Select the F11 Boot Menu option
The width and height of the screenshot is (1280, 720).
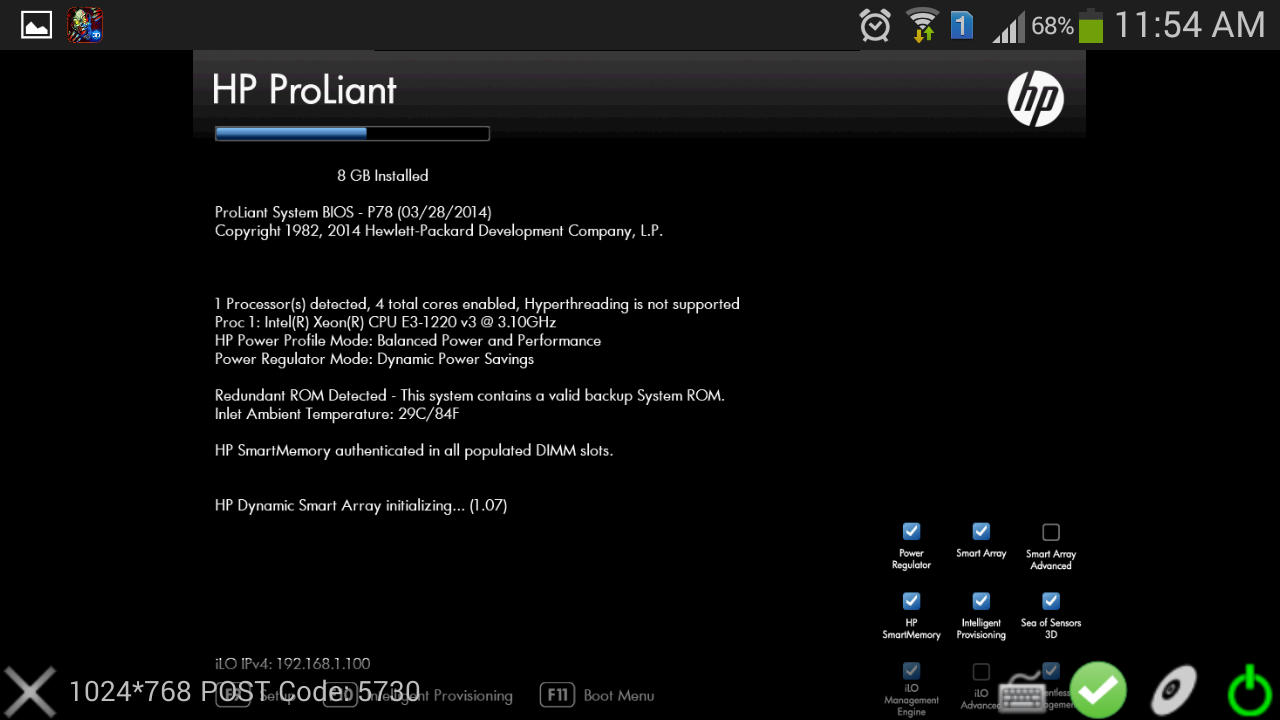tap(597, 695)
